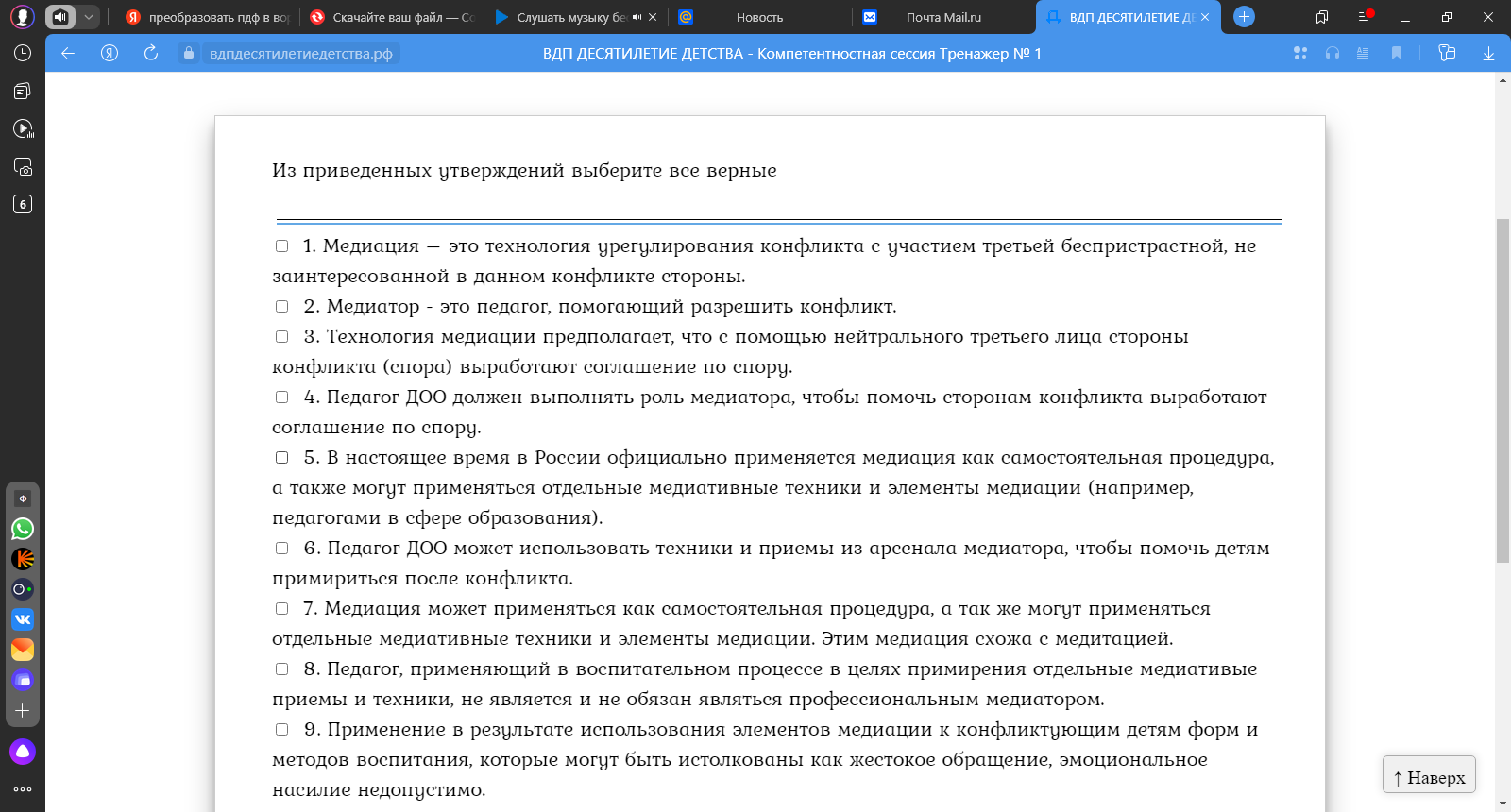Open the downloads arrow icon
The image size is (1511, 812).
point(1488,53)
